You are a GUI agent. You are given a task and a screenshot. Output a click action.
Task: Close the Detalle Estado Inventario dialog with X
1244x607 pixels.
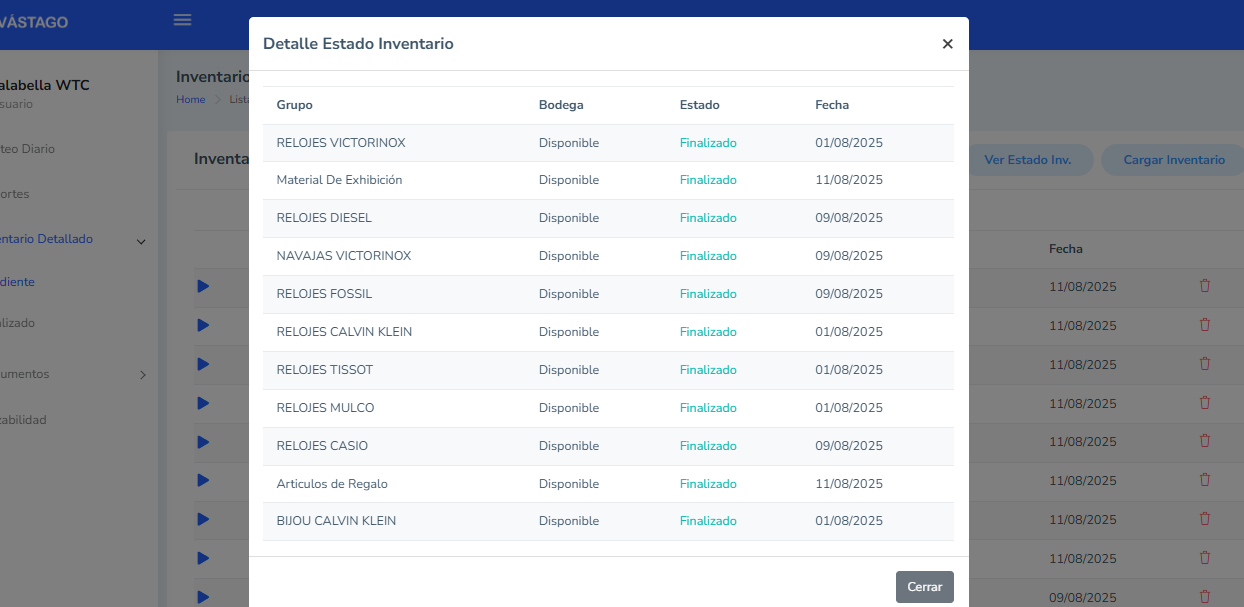[x=947, y=44]
